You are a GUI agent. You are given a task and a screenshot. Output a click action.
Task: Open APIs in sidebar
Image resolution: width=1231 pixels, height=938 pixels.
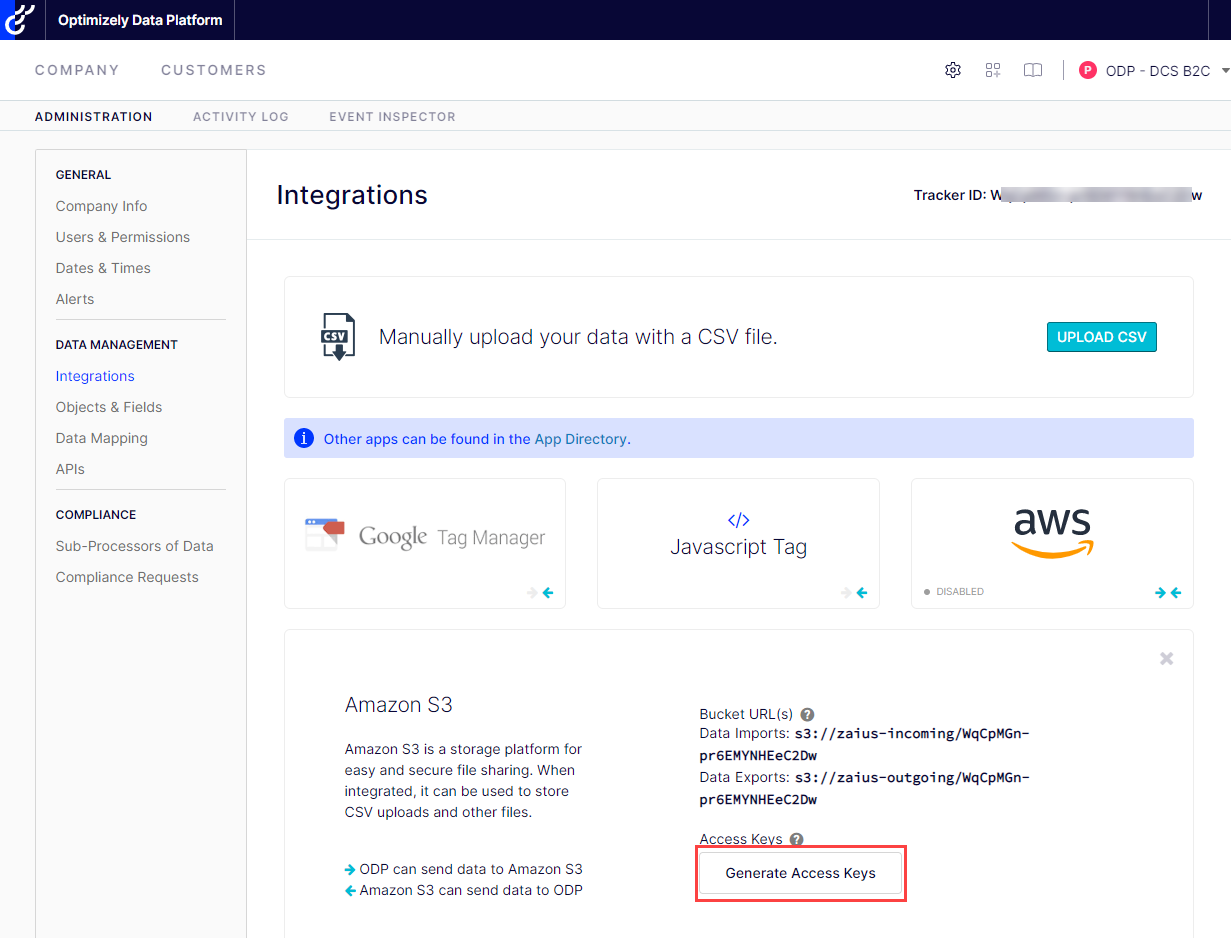(70, 469)
